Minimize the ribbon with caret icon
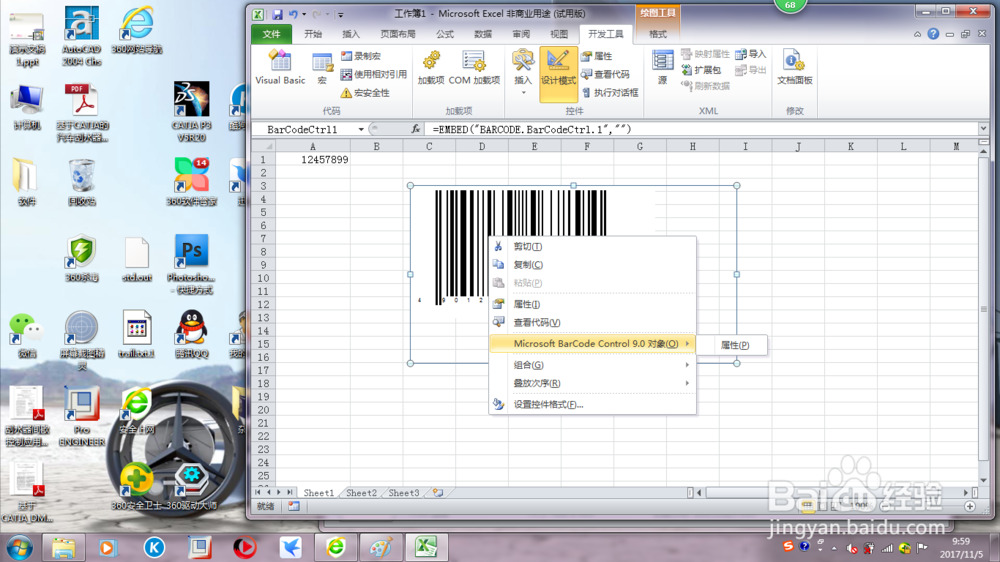Image resolution: width=1000 pixels, height=562 pixels. point(917,34)
